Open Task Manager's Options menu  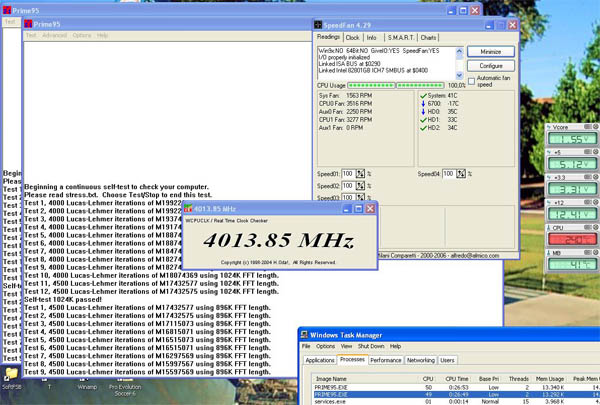coord(326,346)
